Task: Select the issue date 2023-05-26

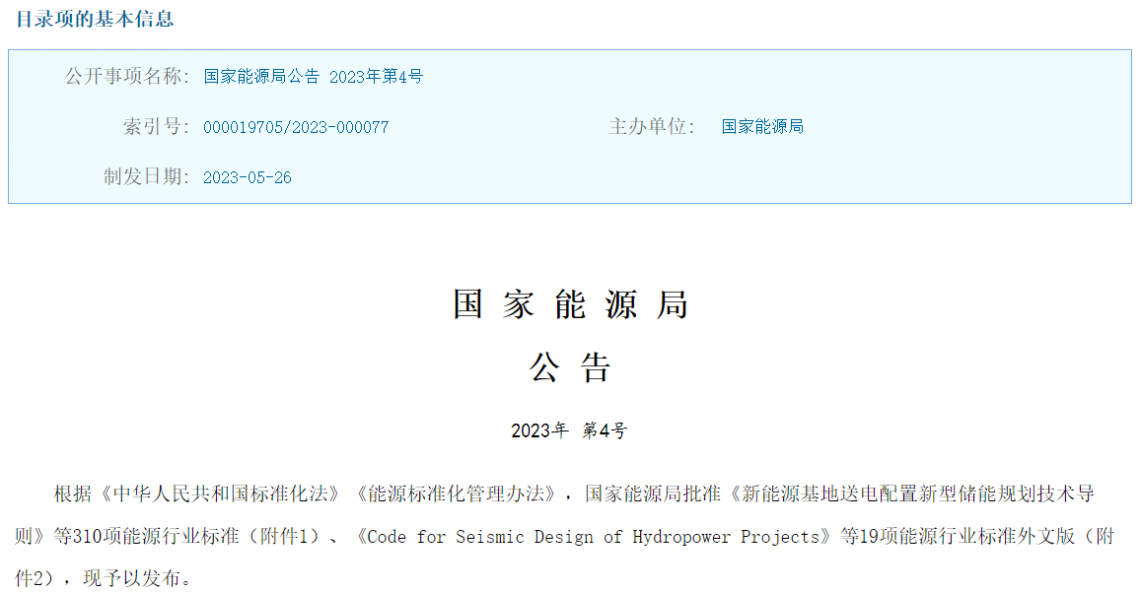Action: coord(247,177)
